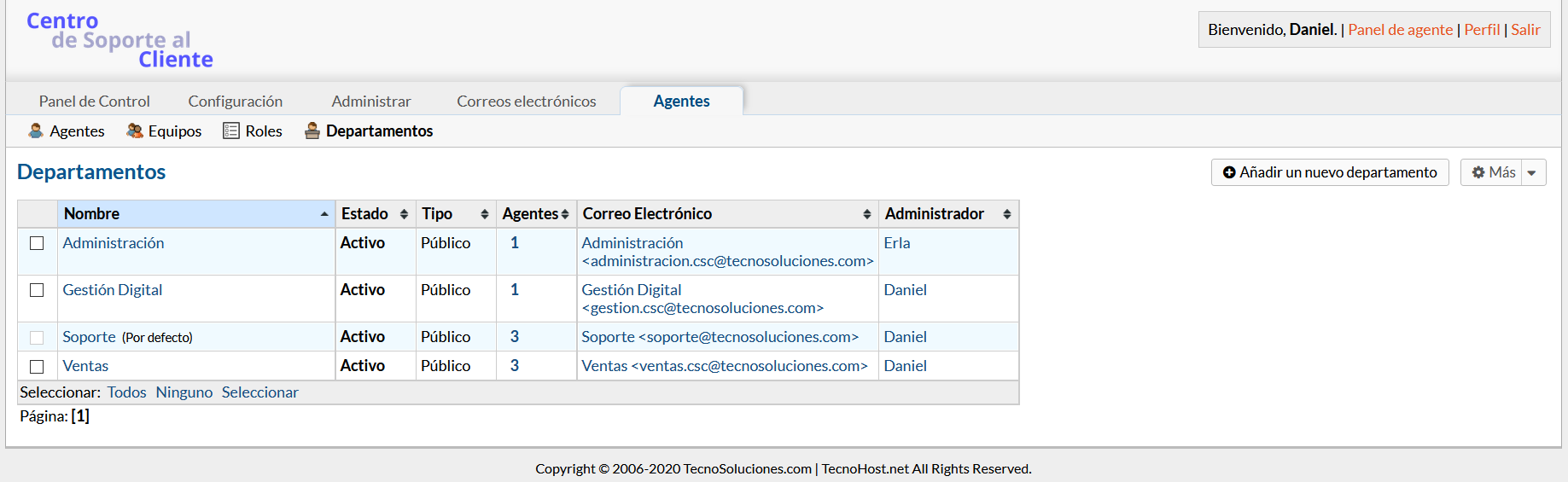
Task: Click the plus icon for new department
Action: click(1229, 172)
